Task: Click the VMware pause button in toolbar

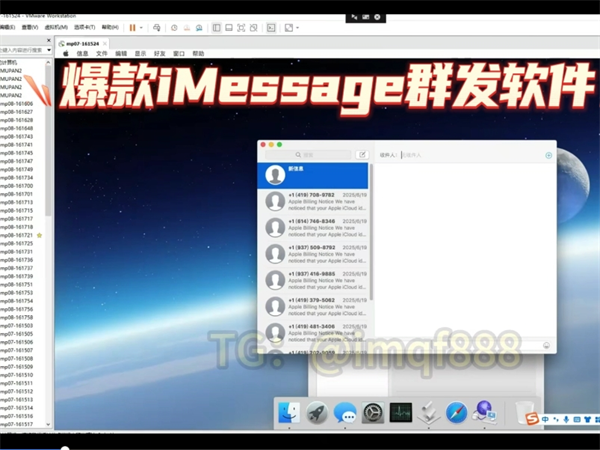Action: [x=132, y=28]
